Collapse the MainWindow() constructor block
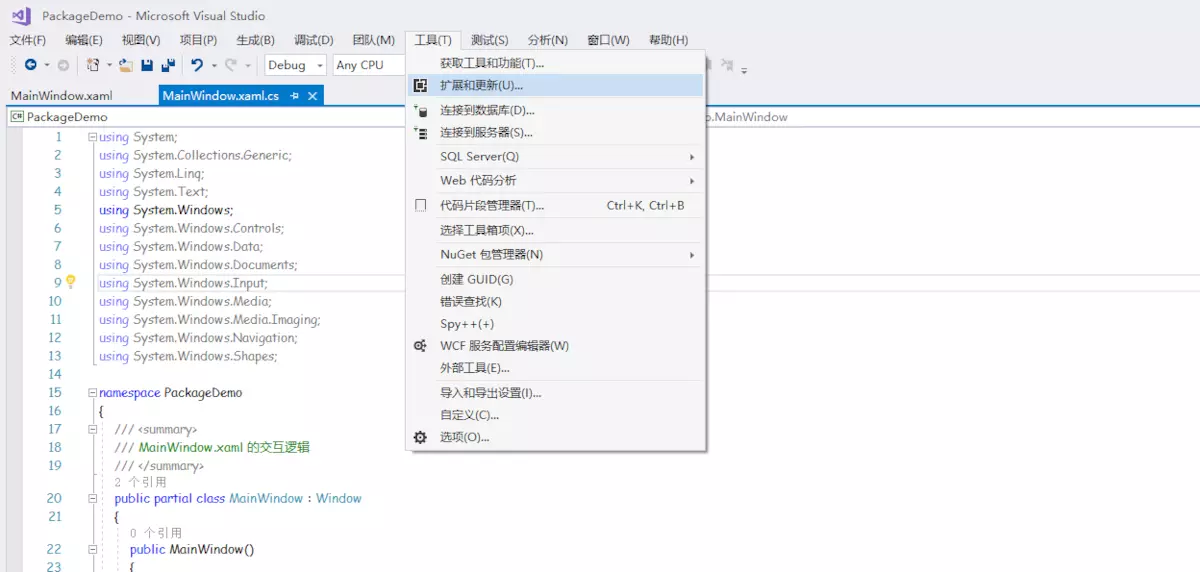Image resolution: width=1200 pixels, height=572 pixels. click(x=92, y=549)
